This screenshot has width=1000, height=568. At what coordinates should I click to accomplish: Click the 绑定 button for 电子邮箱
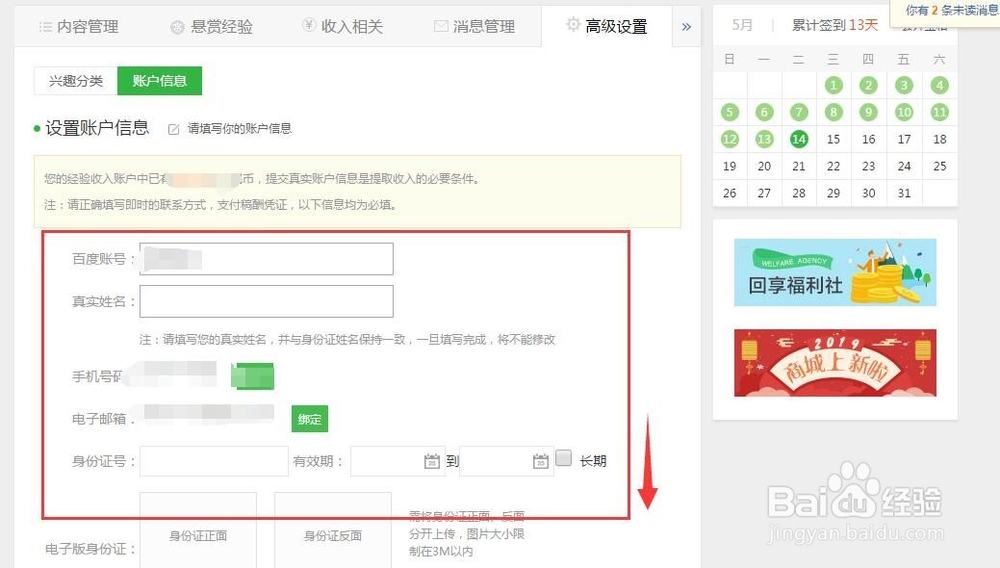310,419
